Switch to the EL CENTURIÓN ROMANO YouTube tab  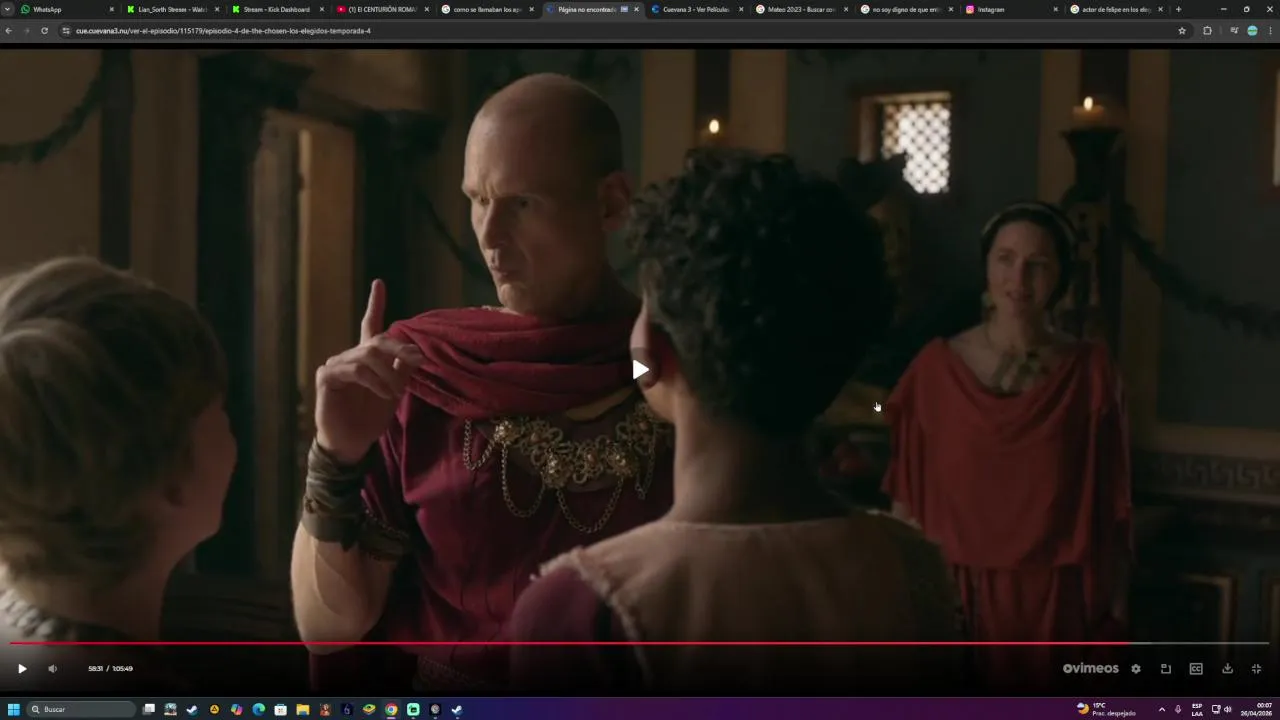coord(382,9)
